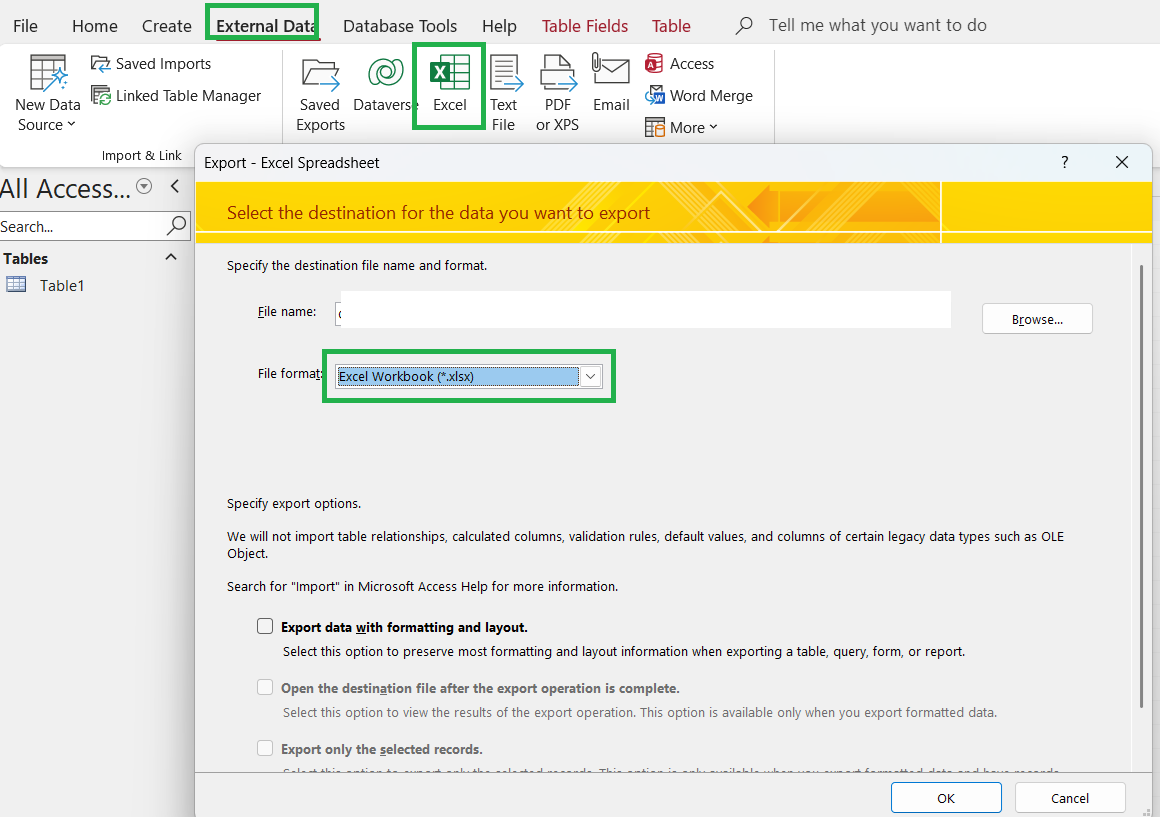Cancel the export dialog
The width and height of the screenshot is (1160, 817).
tap(1070, 798)
